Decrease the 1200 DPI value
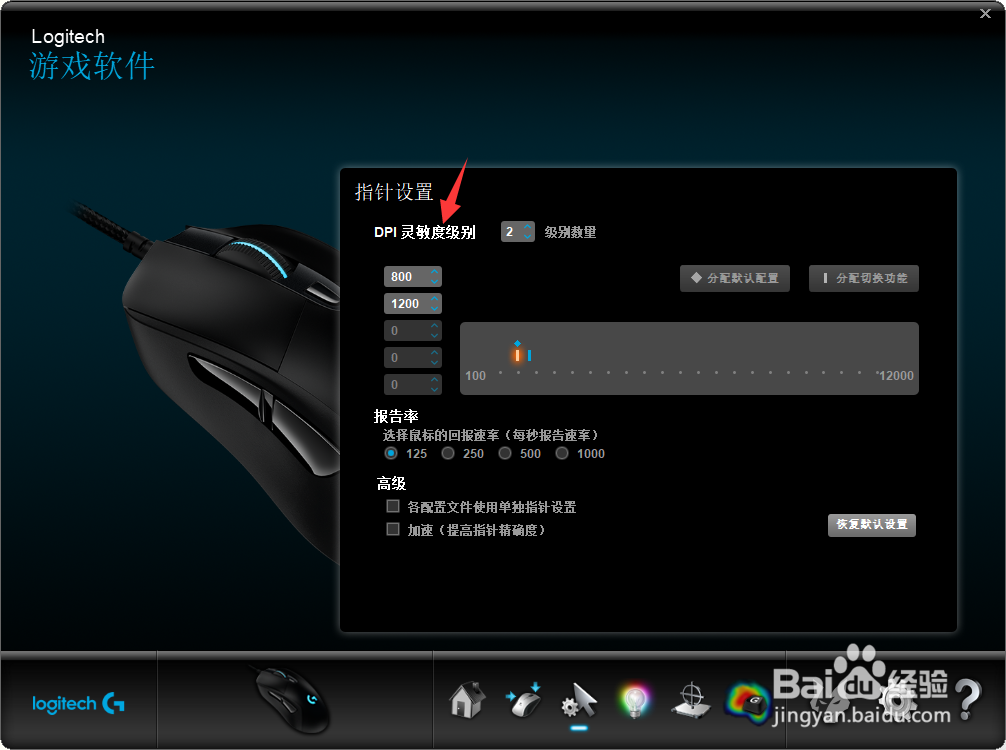Viewport: 1006px width, 750px height. click(434, 309)
